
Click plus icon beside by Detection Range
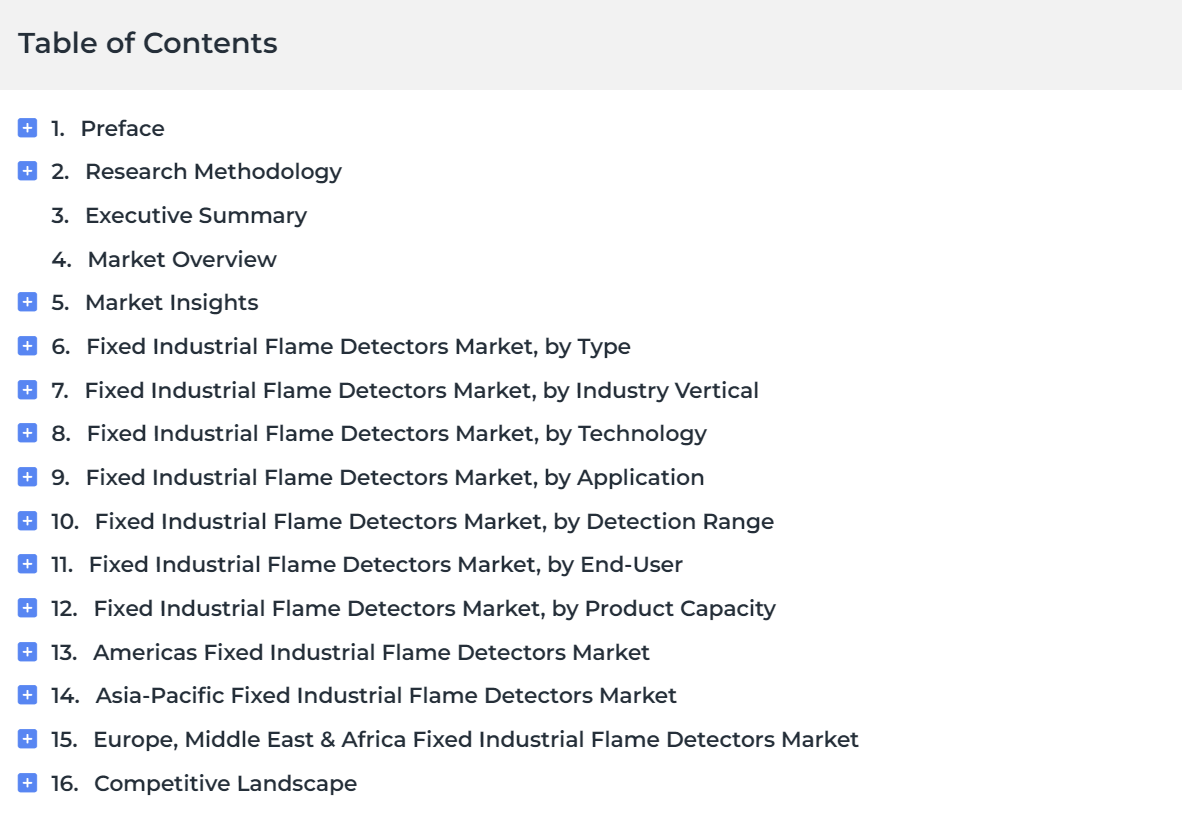27,520
